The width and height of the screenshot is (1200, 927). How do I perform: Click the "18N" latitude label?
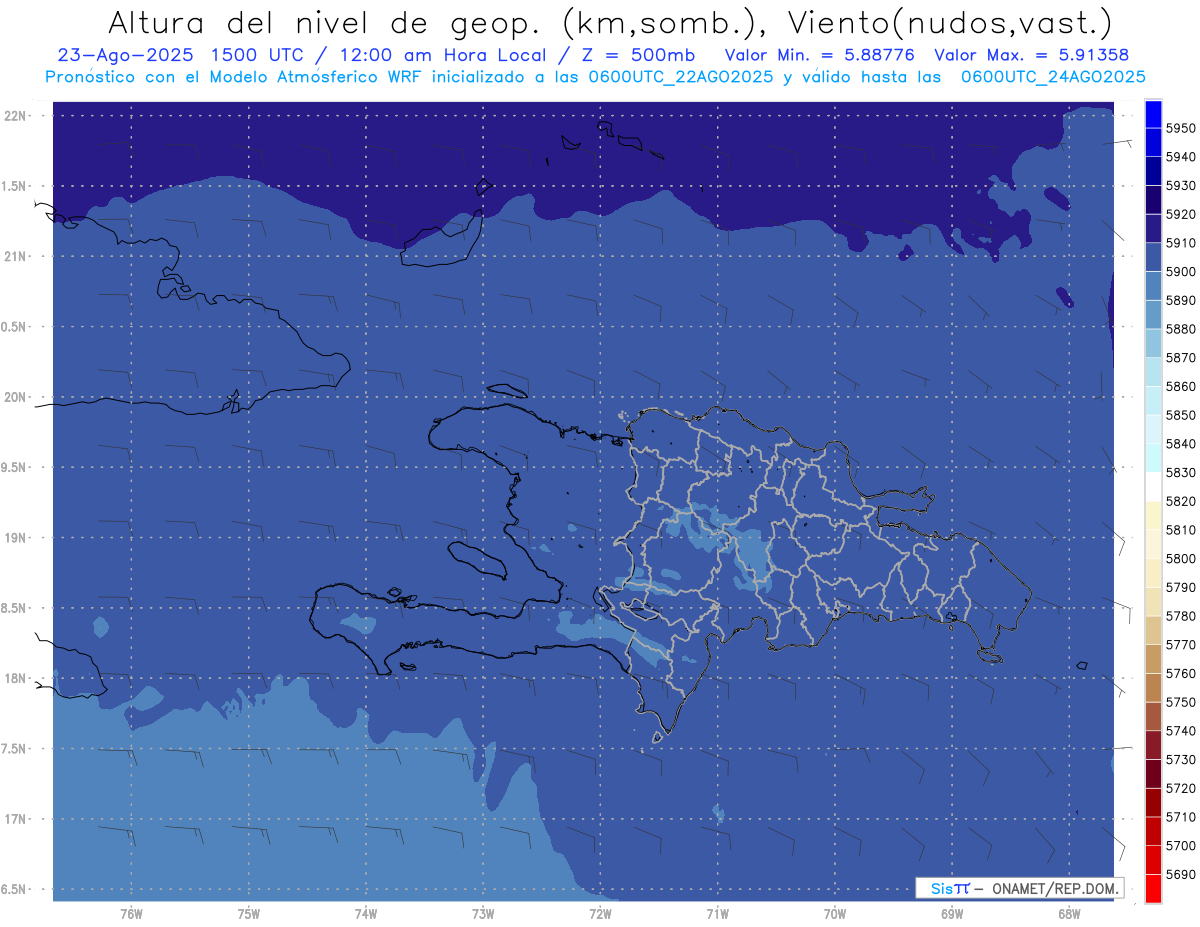click(17, 678)
